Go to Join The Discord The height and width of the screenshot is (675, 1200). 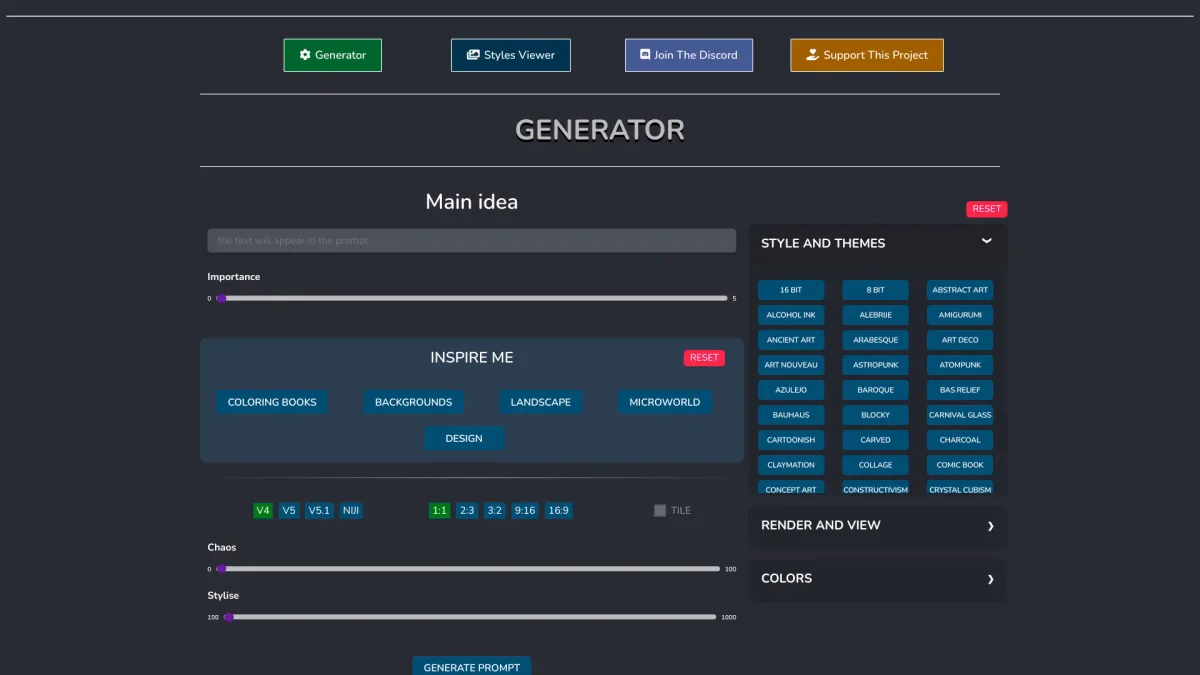click(x=689, y=55)
